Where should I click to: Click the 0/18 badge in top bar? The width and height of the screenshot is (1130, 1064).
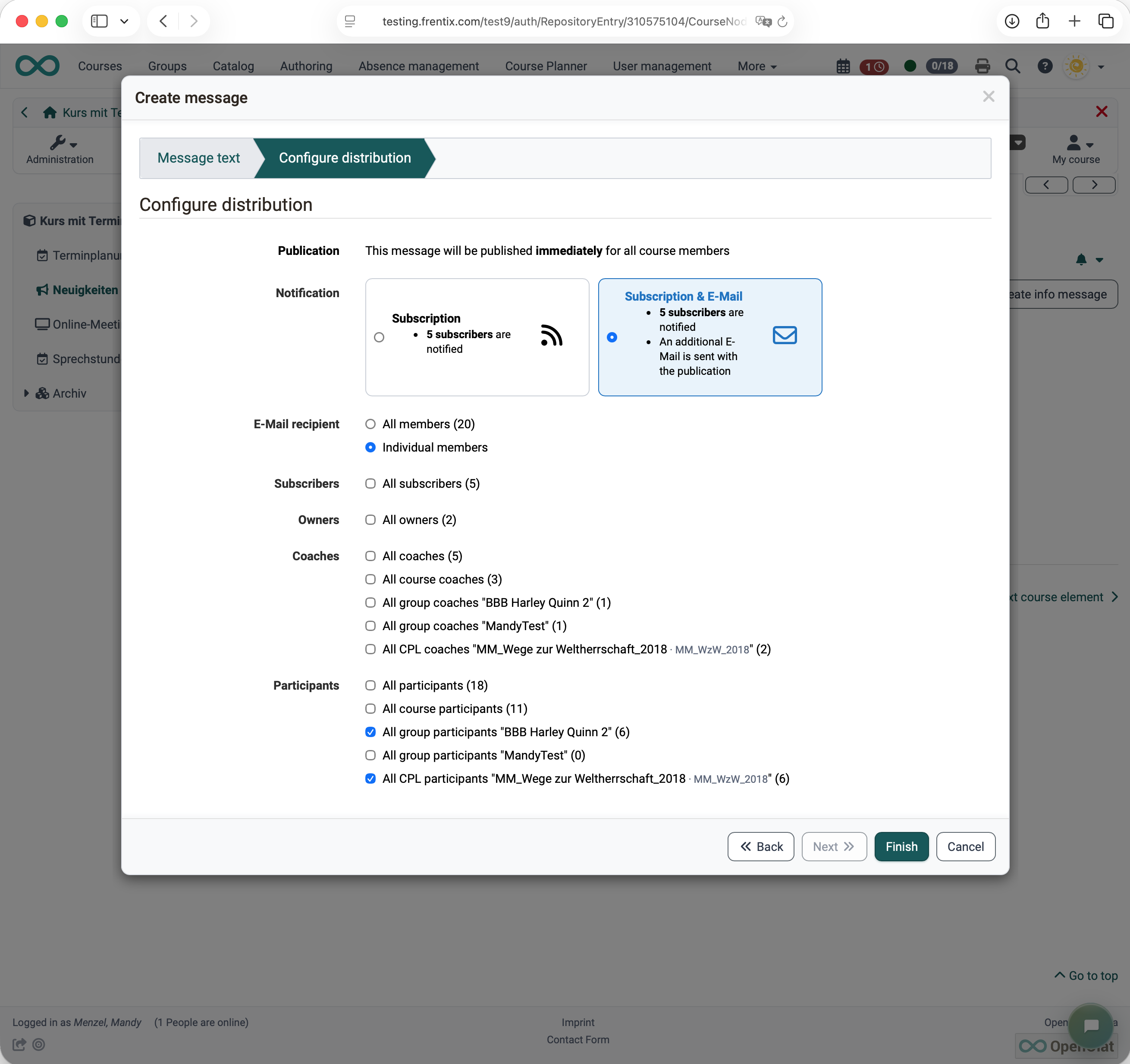point(942,66)
